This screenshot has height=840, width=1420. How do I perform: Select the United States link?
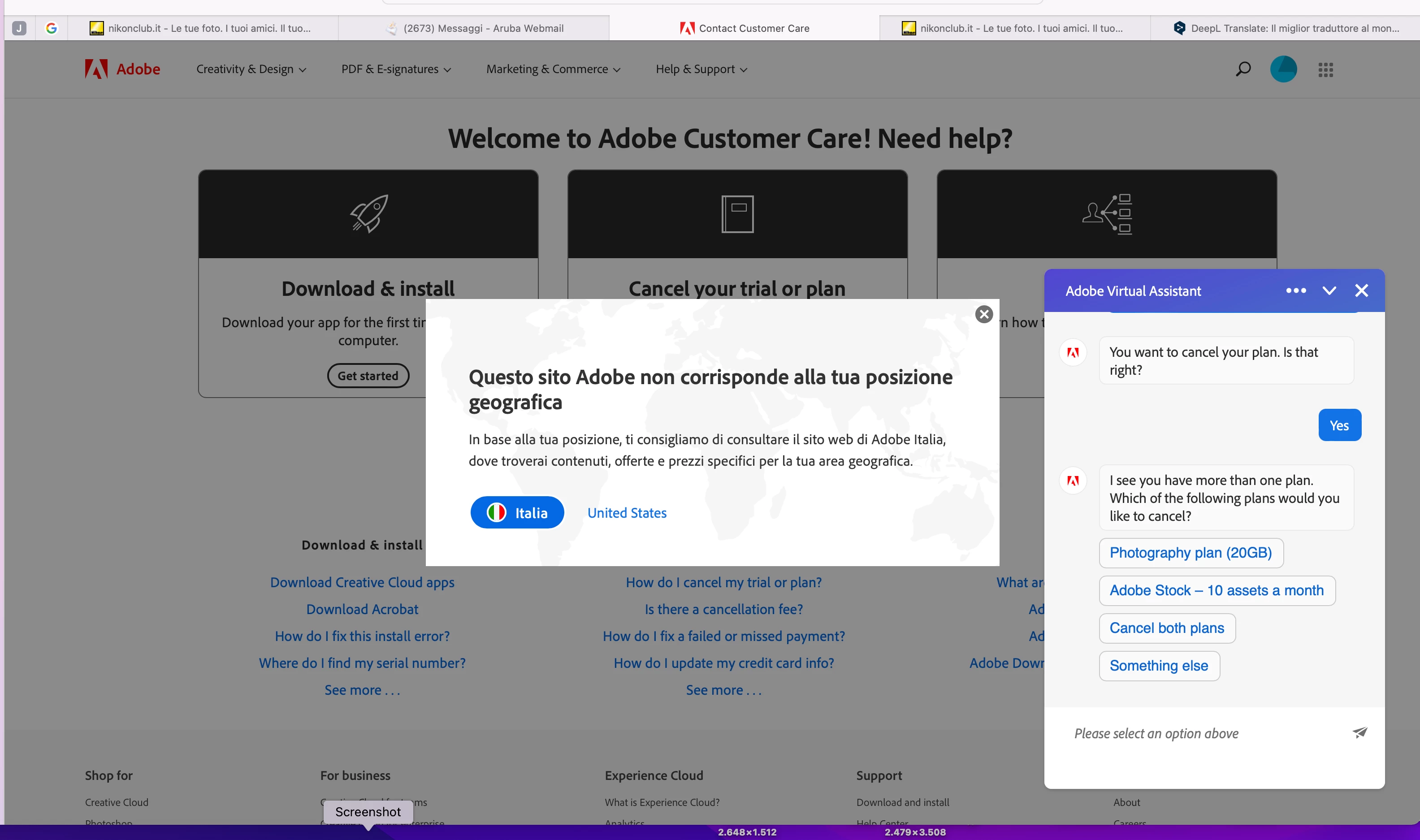coord(627,512)
